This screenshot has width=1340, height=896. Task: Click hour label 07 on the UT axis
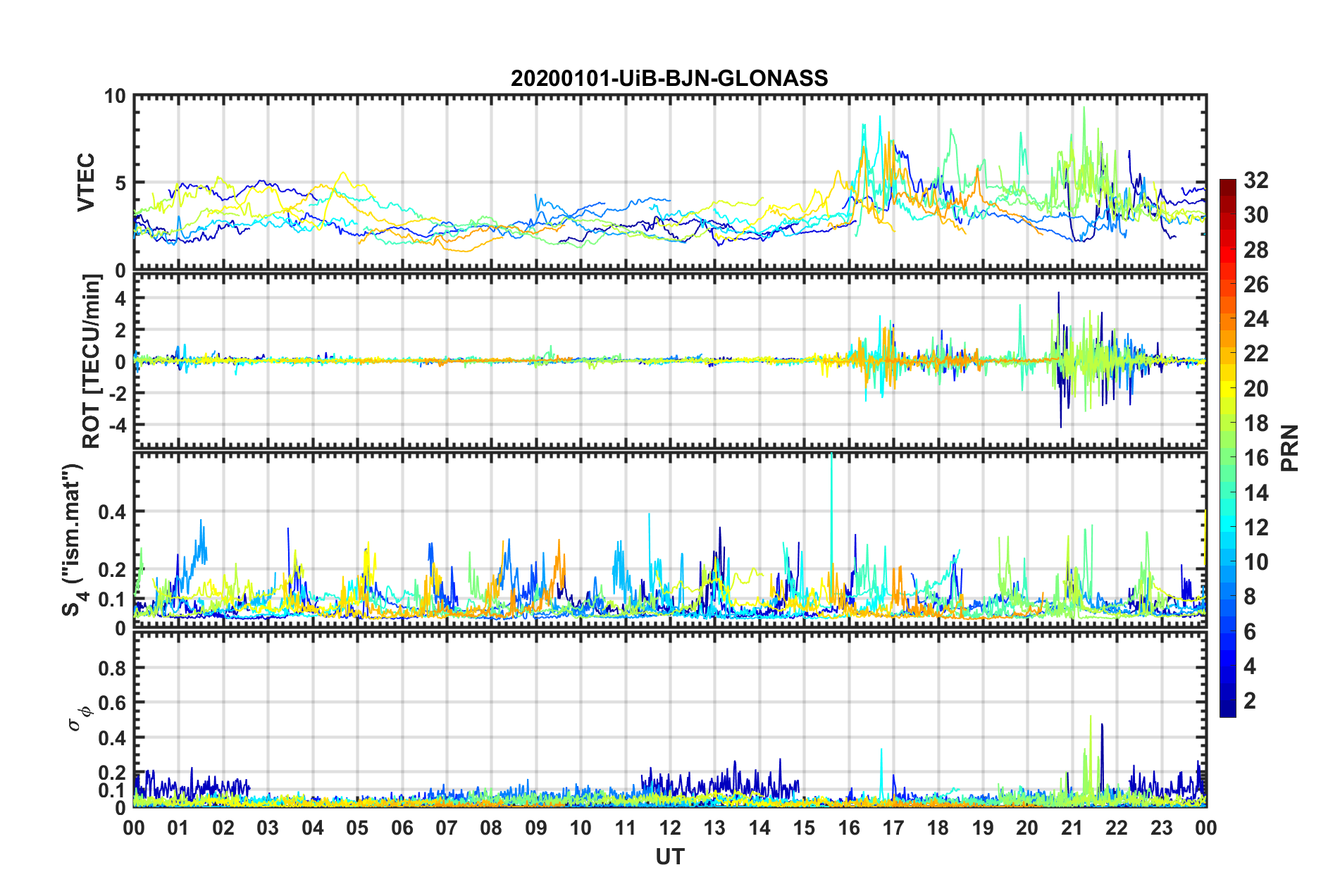(447, 828)
